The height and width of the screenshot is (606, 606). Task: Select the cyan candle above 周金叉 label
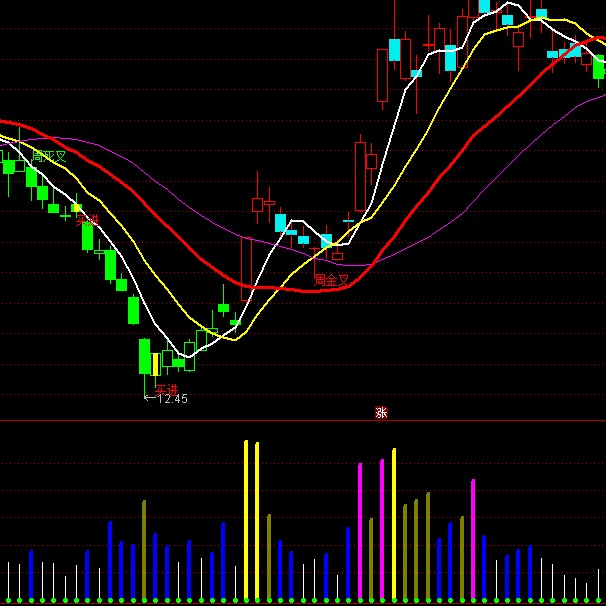[326, 241]
